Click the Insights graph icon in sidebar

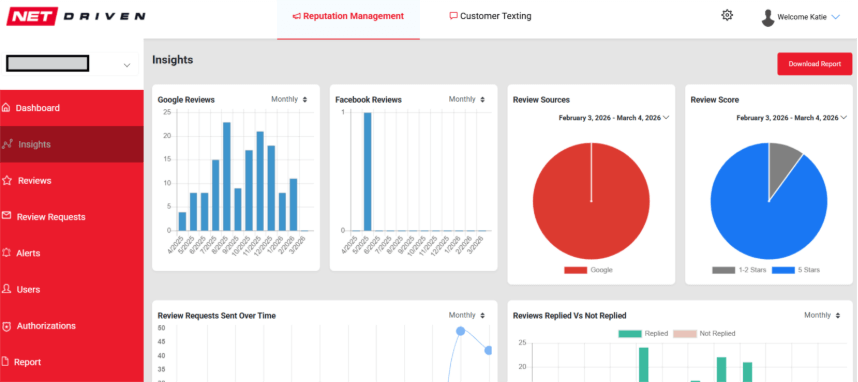(7, 144)
